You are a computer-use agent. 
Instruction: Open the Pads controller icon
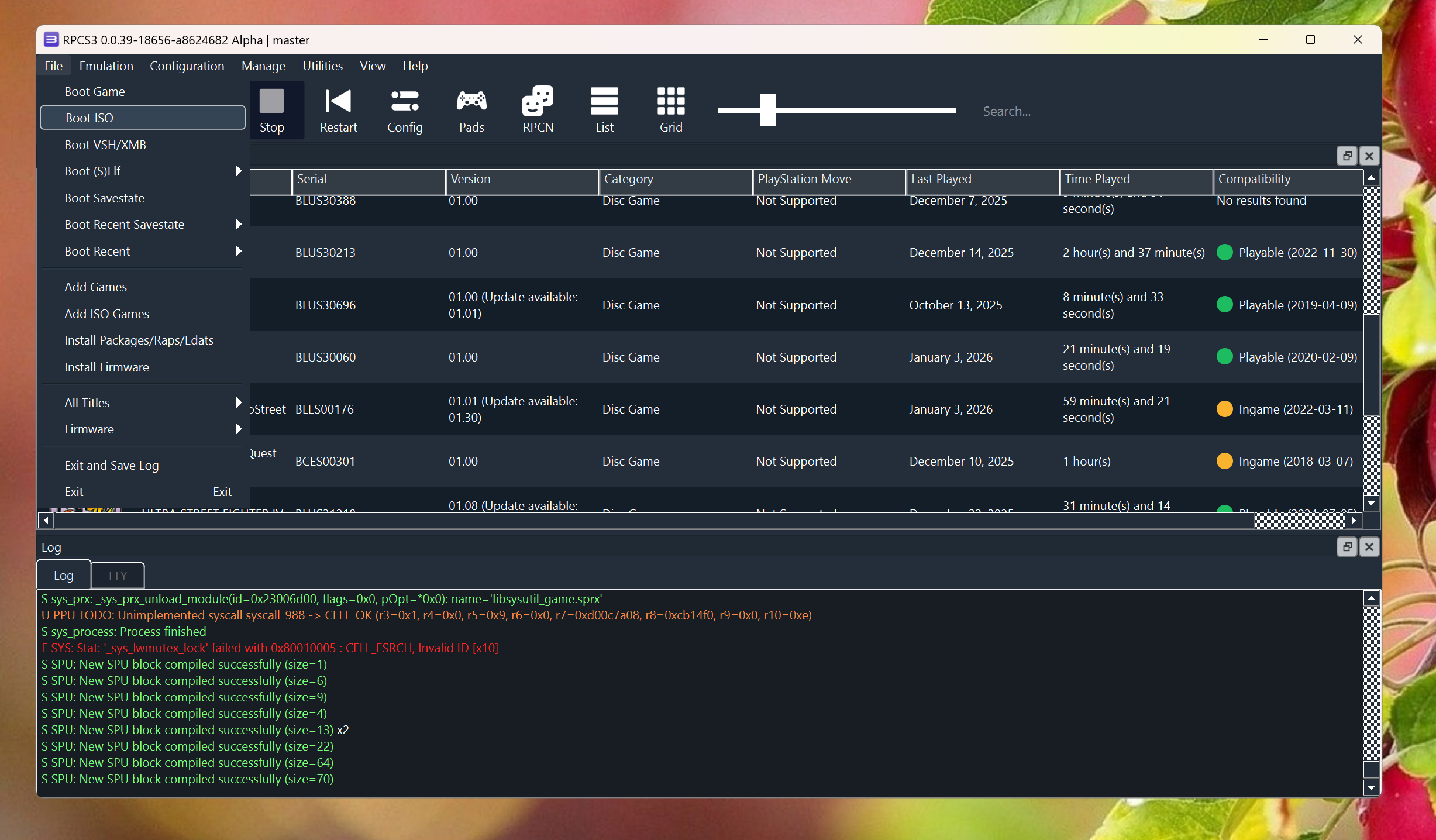pyautogui.click(x=471, y=102)
